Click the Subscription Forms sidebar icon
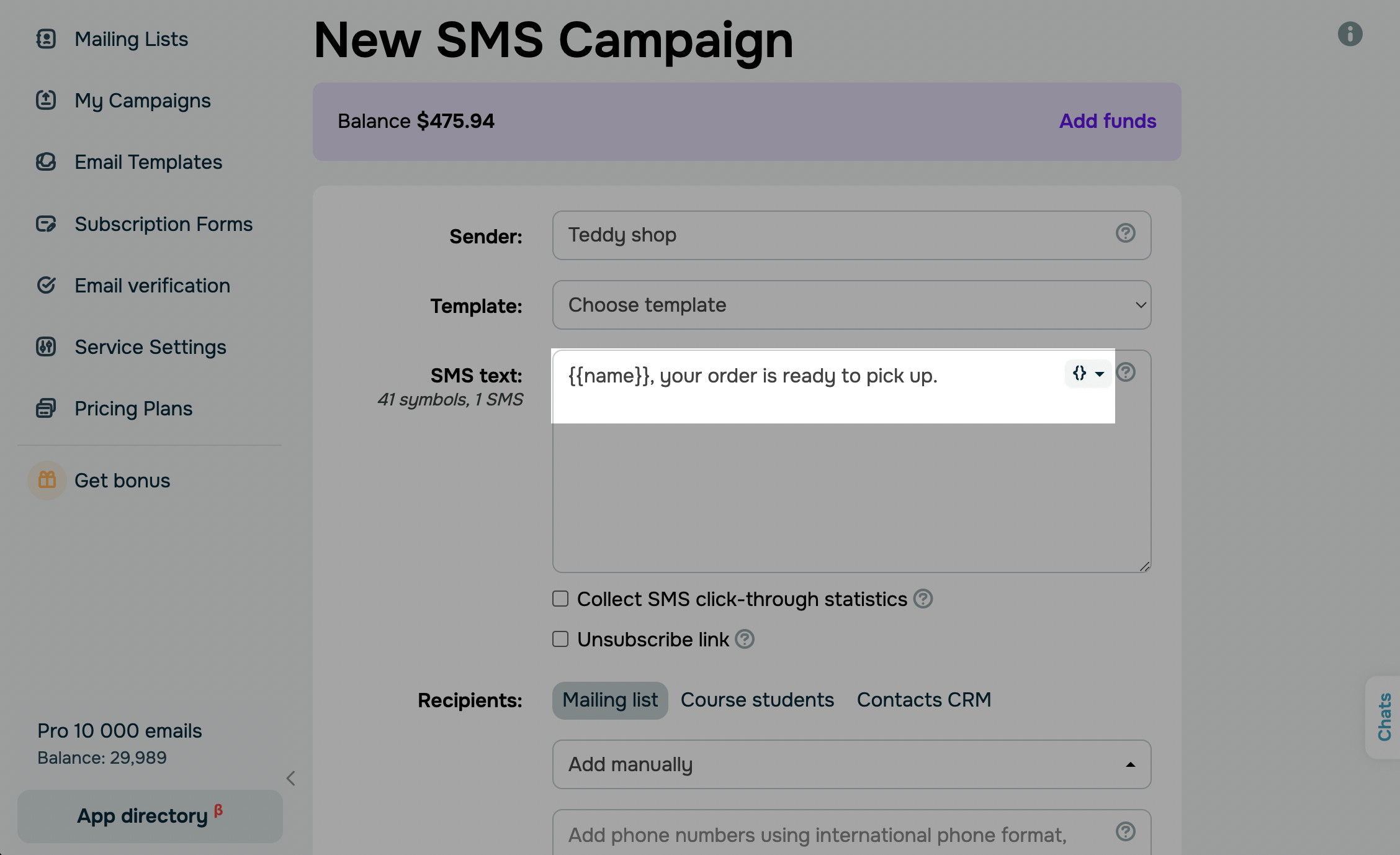1400x855 pixels. pos(46,224)
